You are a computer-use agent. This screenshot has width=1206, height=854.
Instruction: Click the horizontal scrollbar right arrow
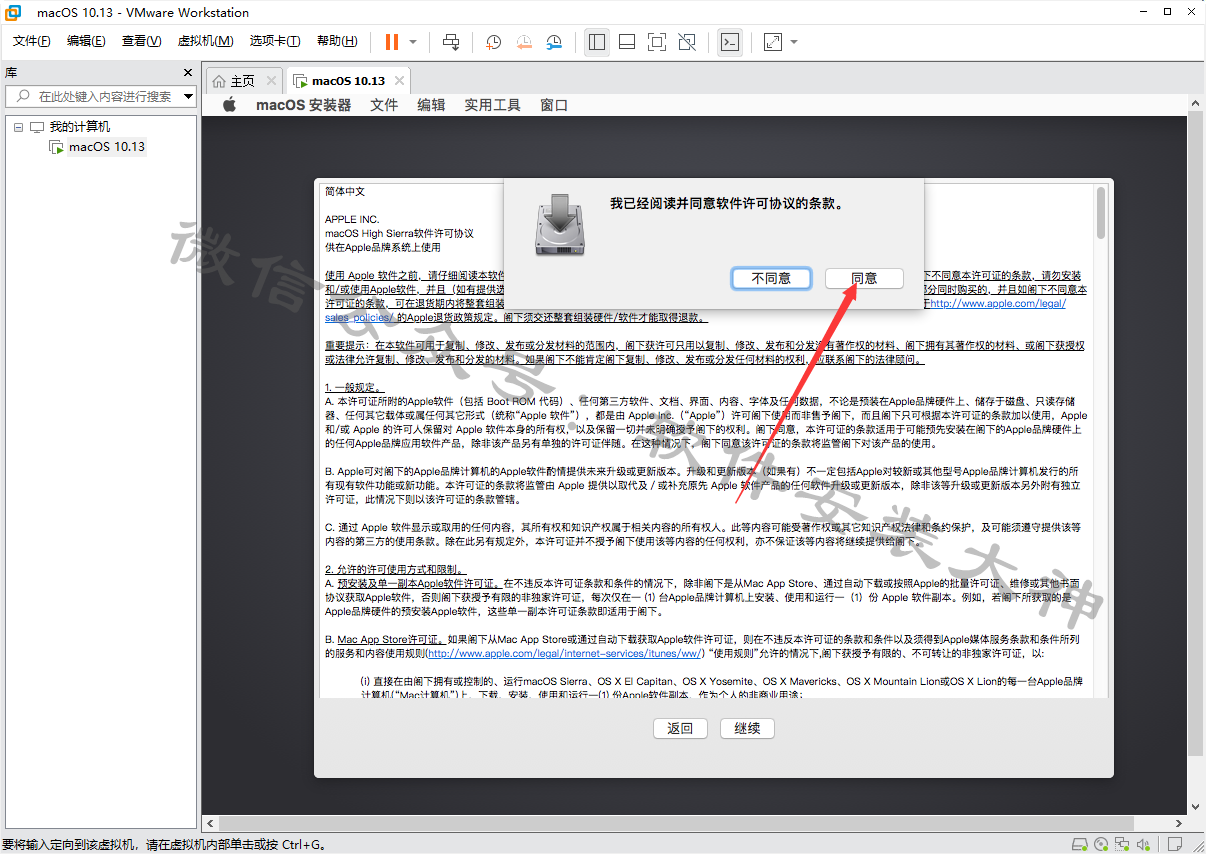[x=1180, y=824]
